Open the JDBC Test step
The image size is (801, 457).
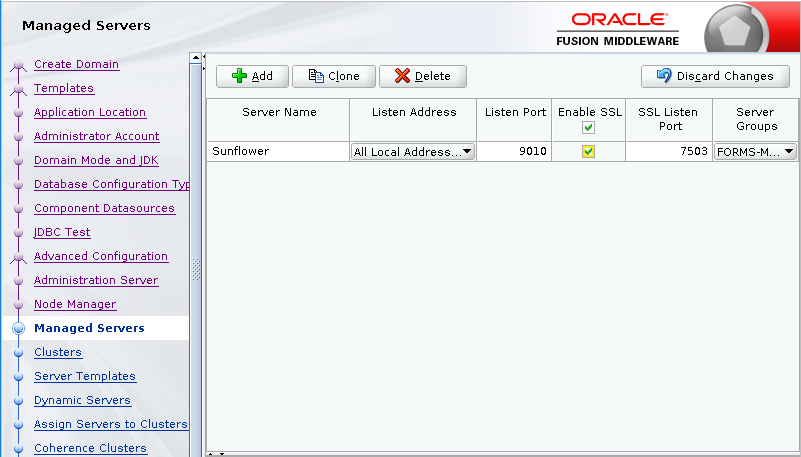point(62,232)
